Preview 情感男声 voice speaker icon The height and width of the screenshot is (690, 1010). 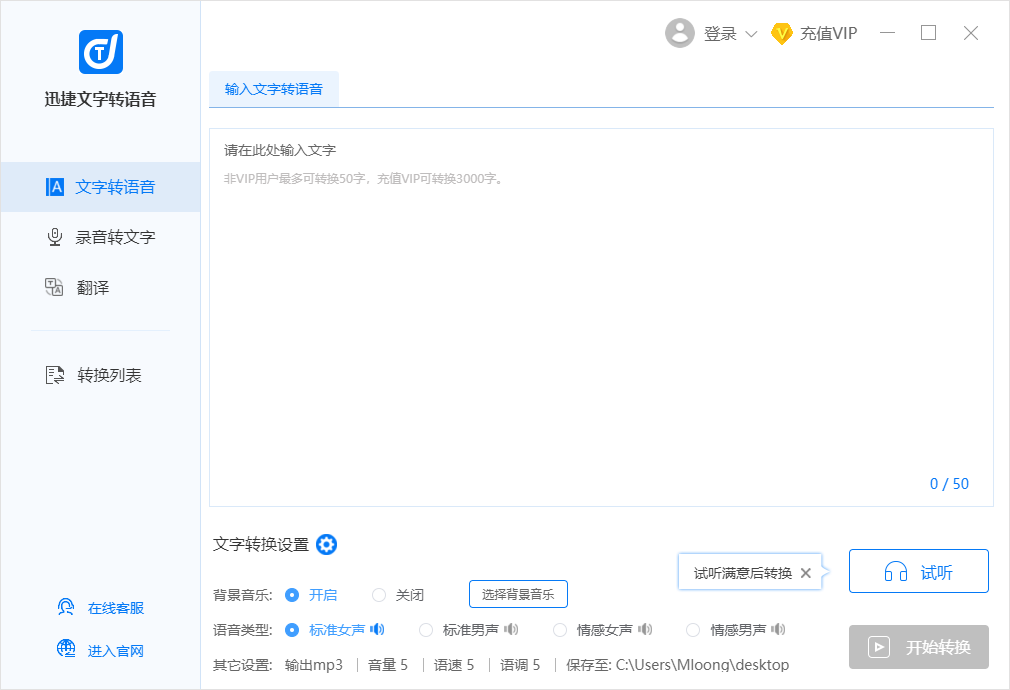point(778,629)
